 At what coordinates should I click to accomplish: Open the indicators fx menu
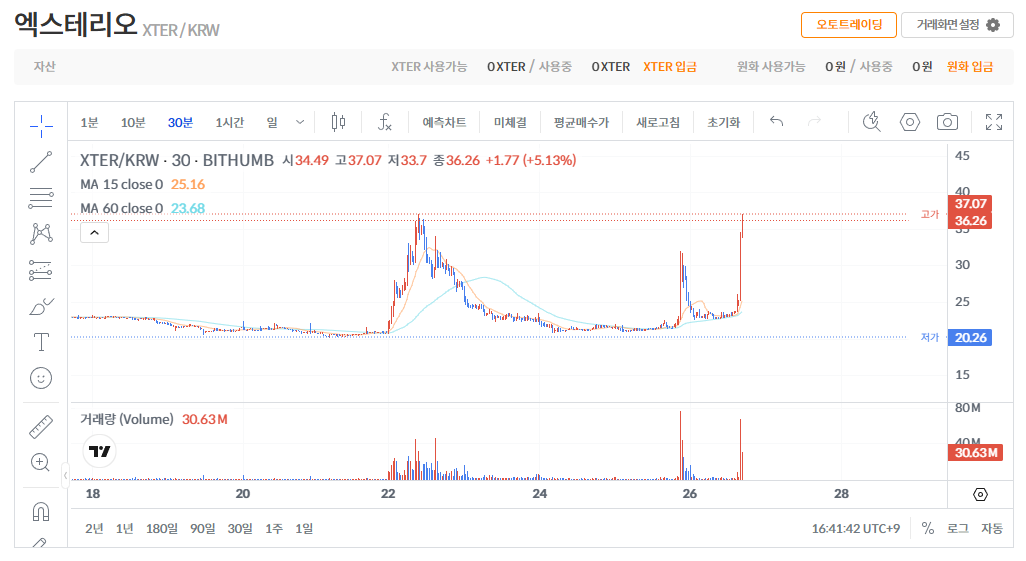click(385, 122)
